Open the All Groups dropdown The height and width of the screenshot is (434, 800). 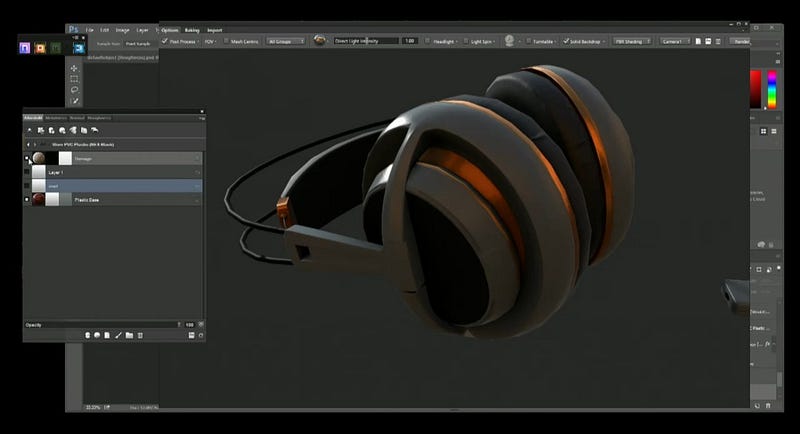(x=286, y=41)
